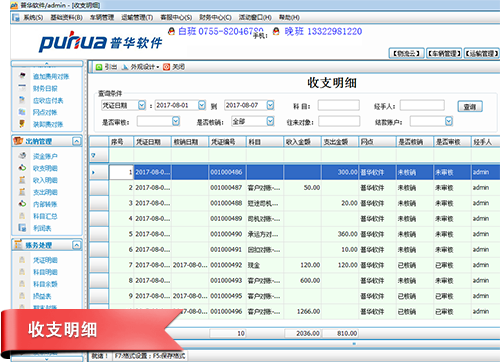Click the 科目余额 sidebar icon
Image resolution: width=500 pixels, height=362 pixels.
point(22,284)
